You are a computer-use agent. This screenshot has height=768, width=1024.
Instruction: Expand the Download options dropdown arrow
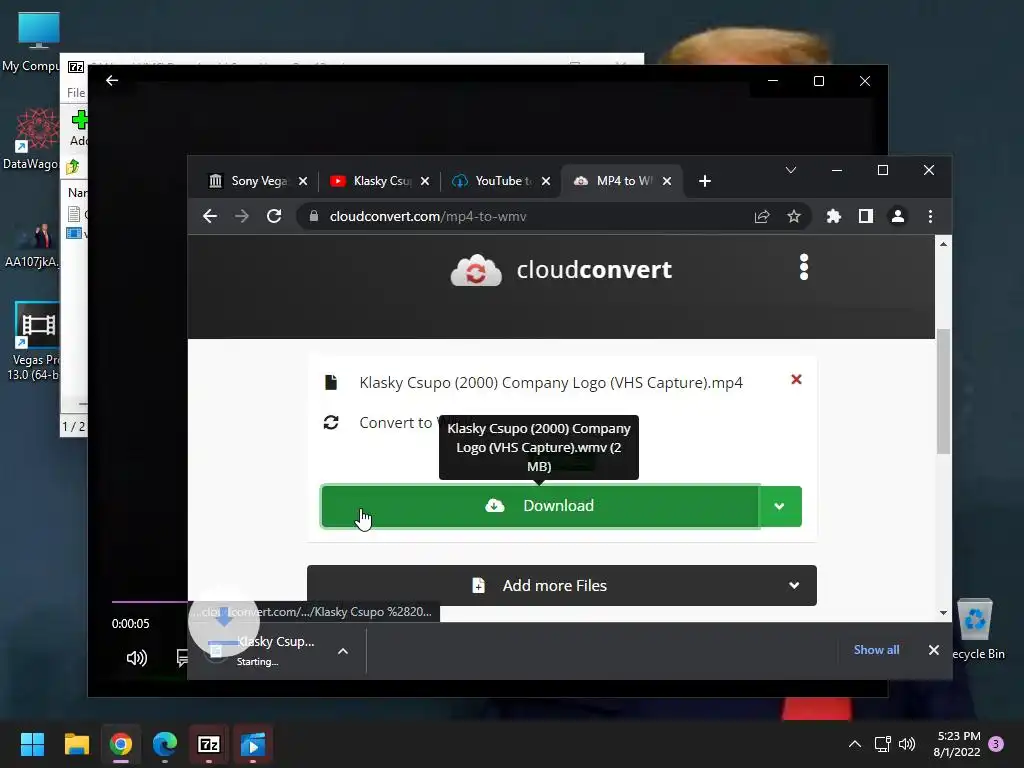[780, 506]
